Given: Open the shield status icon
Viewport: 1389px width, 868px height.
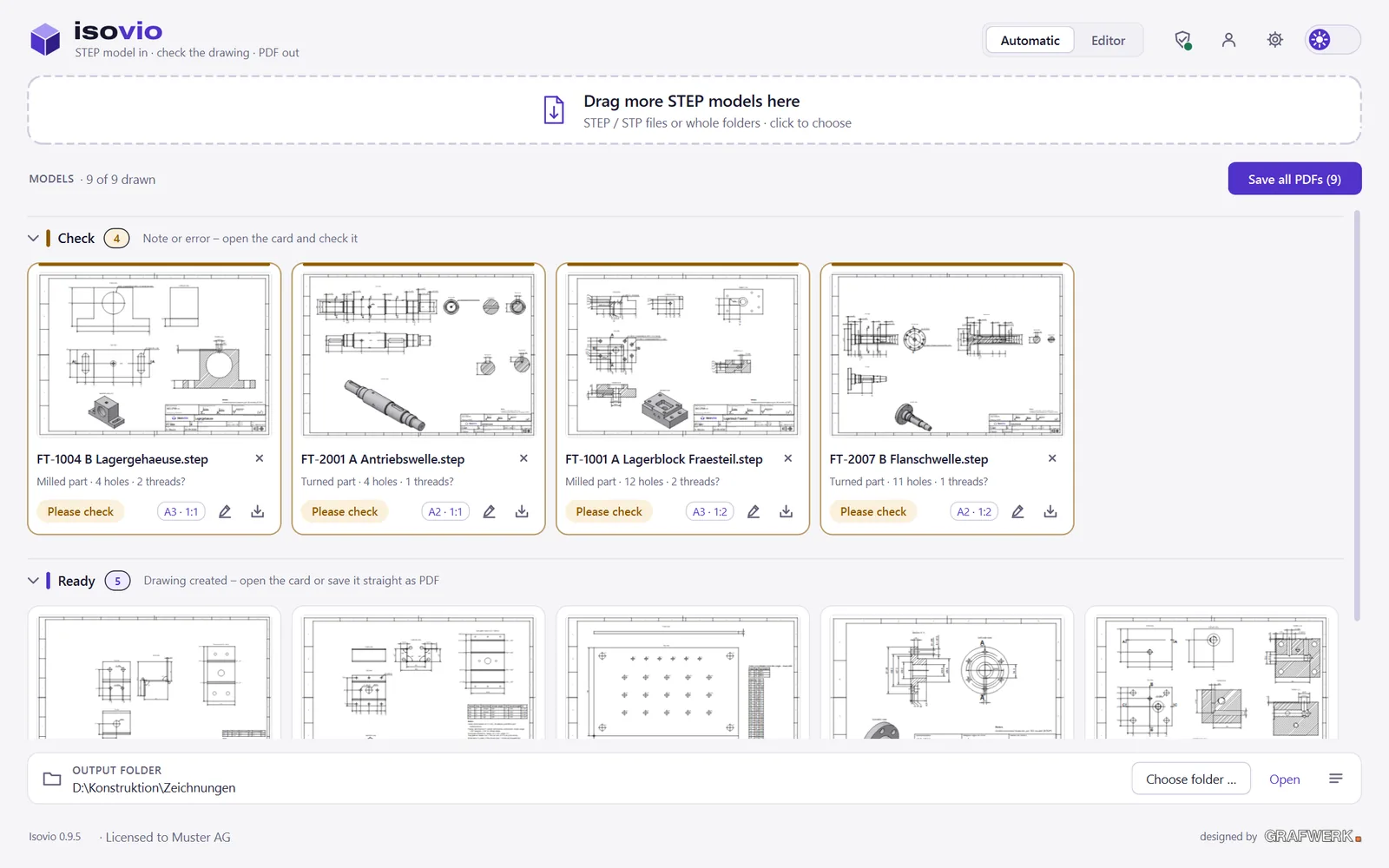Looking at the screenshot, I should click(x=1182, y=40).
